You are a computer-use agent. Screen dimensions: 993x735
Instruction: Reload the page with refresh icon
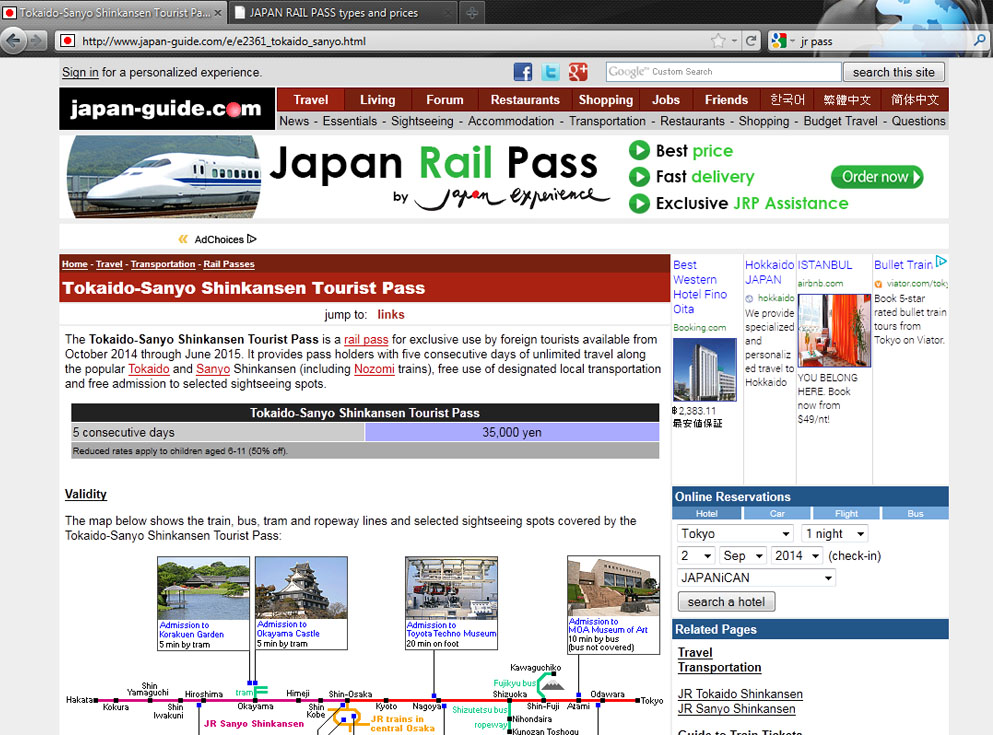751,41
